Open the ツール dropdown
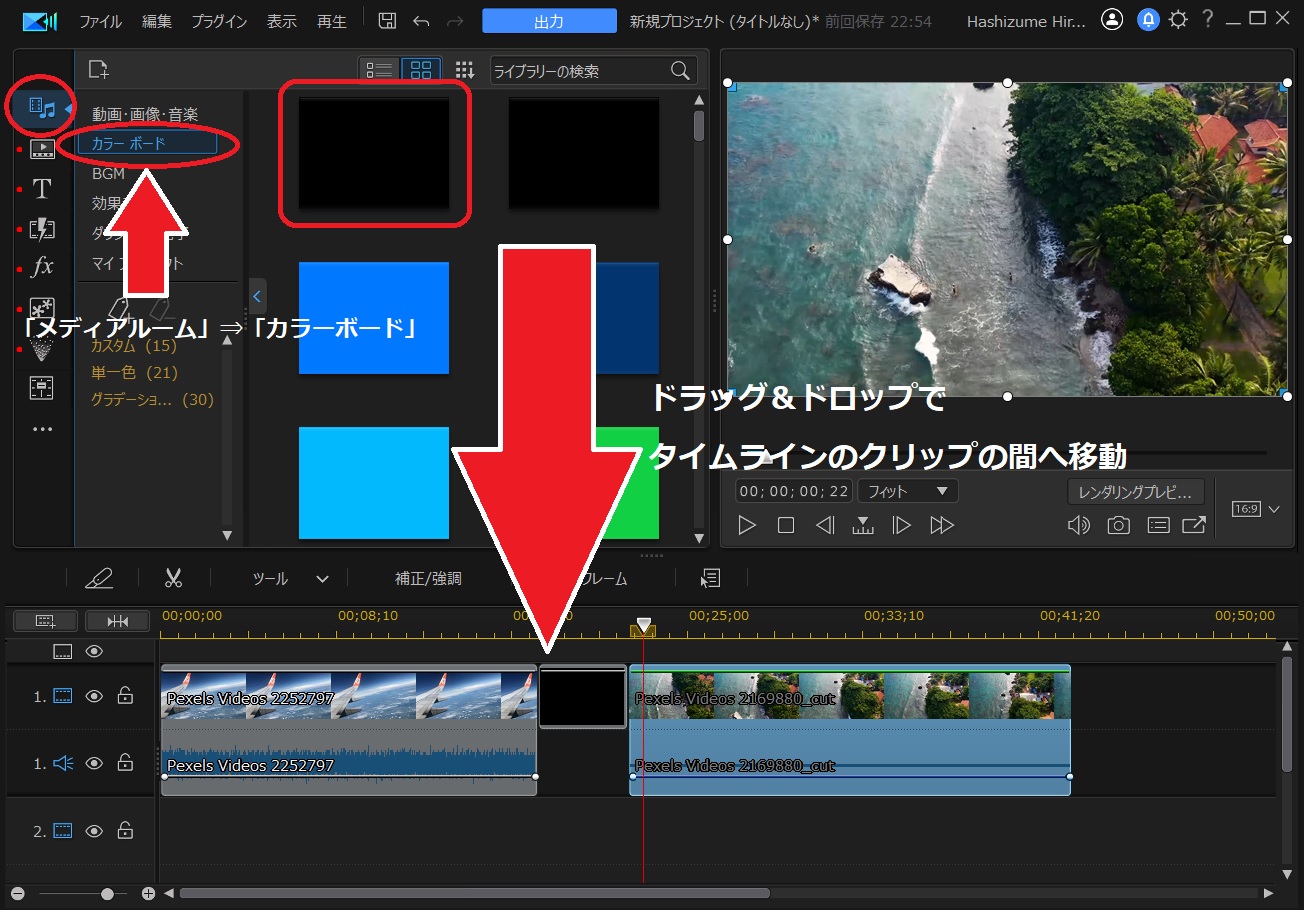1309x911 pixels. point(289,578)
